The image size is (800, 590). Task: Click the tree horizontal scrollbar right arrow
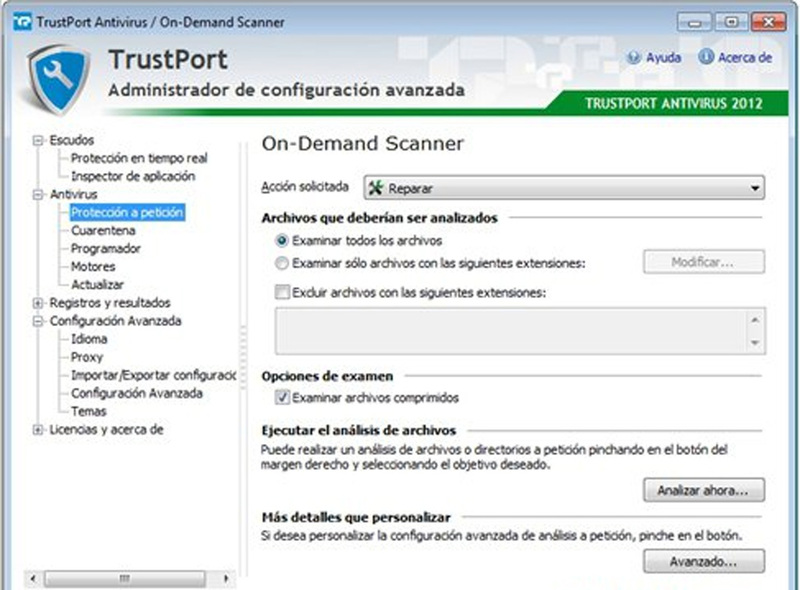click(226, 578)
